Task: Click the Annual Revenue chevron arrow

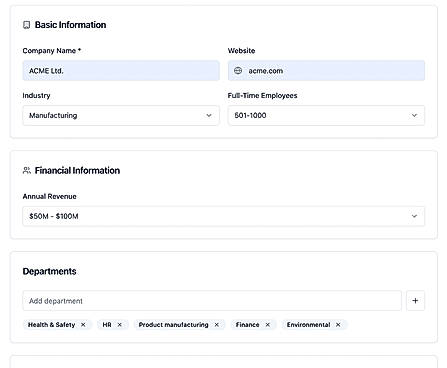Action: pyautogui.click(x=414, y=216)
